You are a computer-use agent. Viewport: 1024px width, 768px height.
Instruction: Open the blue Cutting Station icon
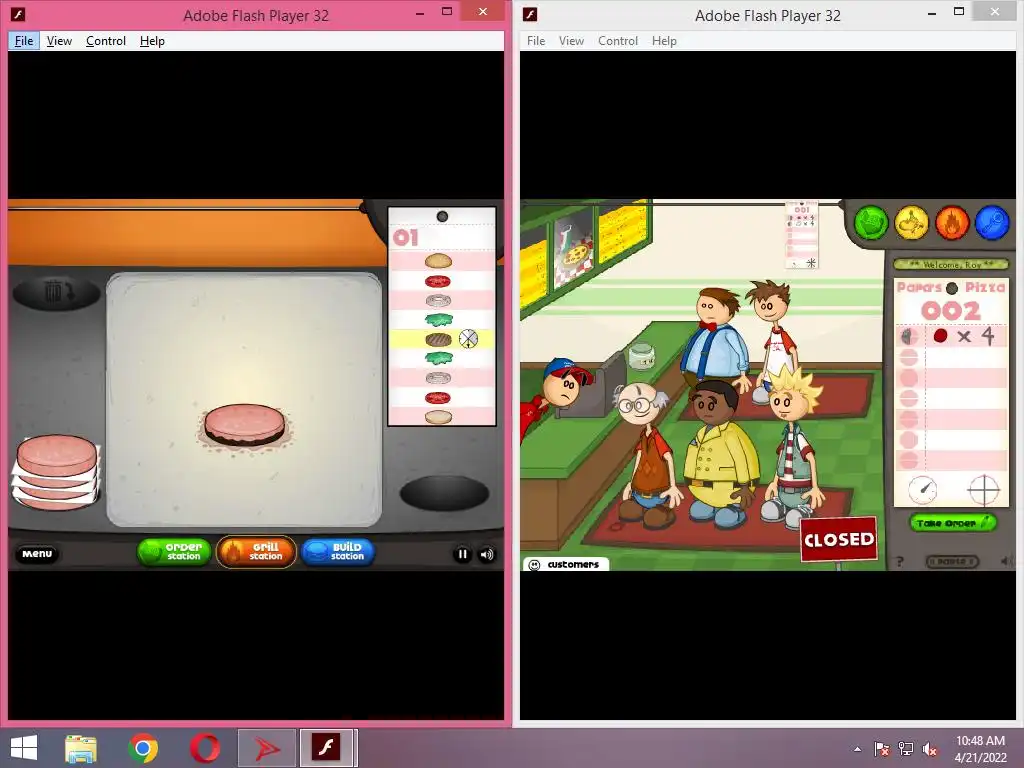click(x=992, y=223)
